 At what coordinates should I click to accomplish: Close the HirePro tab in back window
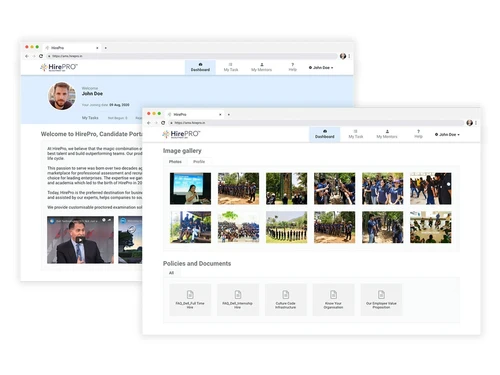pyautogui.click(x=97, y=48)
